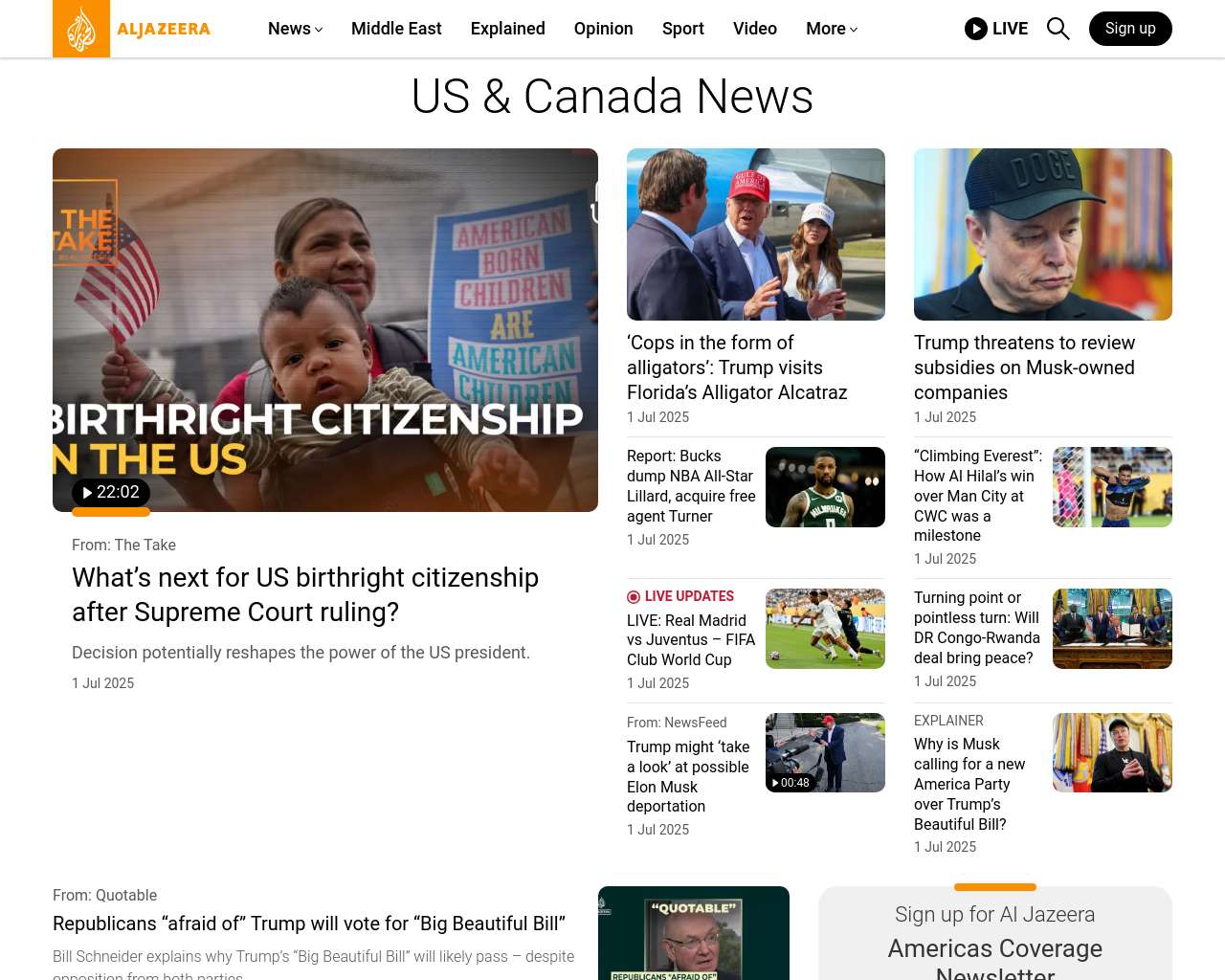Play the 22:02 birthright citizenship video
Image resolution: width=1225 pixels, height=980 pixels.
(111, 492)
